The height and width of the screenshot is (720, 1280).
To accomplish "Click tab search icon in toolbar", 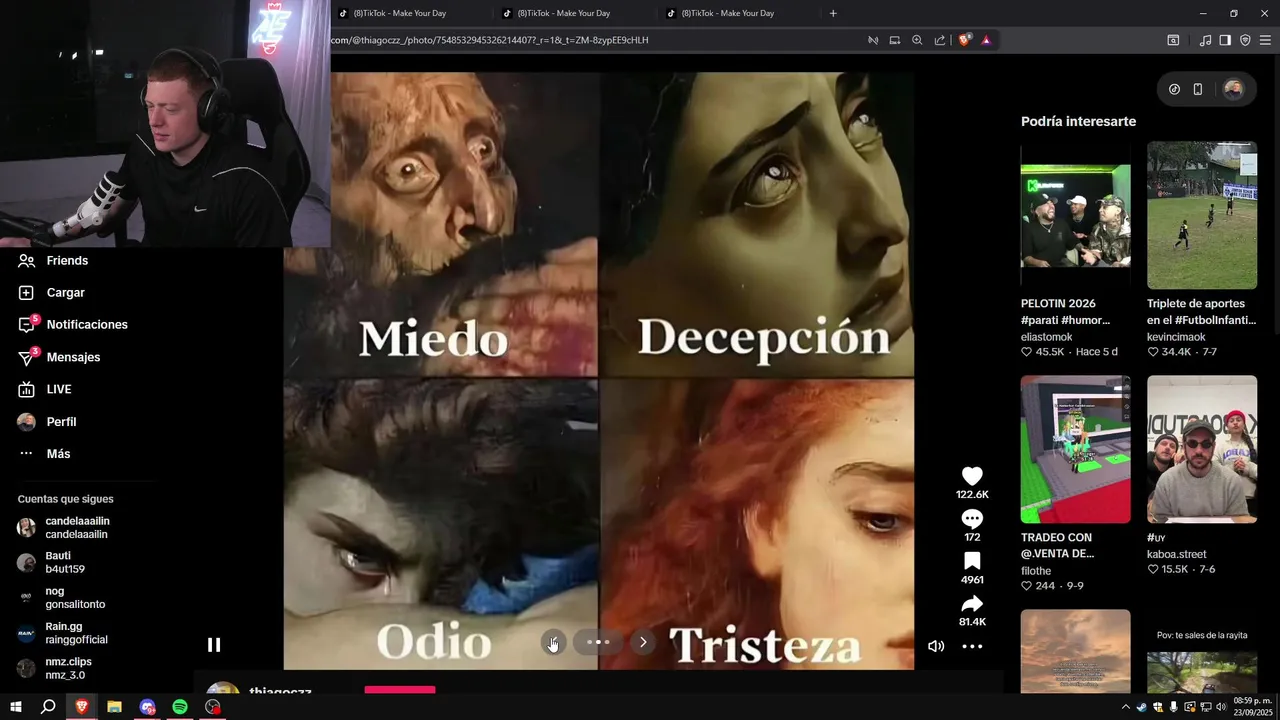I will pyautogui.click(x=1173, y=40).
